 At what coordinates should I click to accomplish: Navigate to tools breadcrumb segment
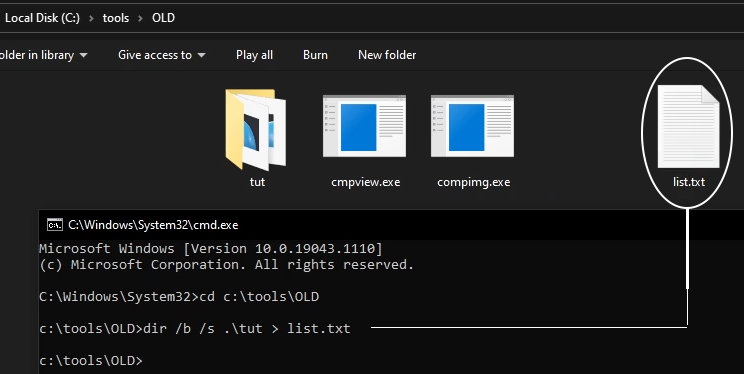116,18
